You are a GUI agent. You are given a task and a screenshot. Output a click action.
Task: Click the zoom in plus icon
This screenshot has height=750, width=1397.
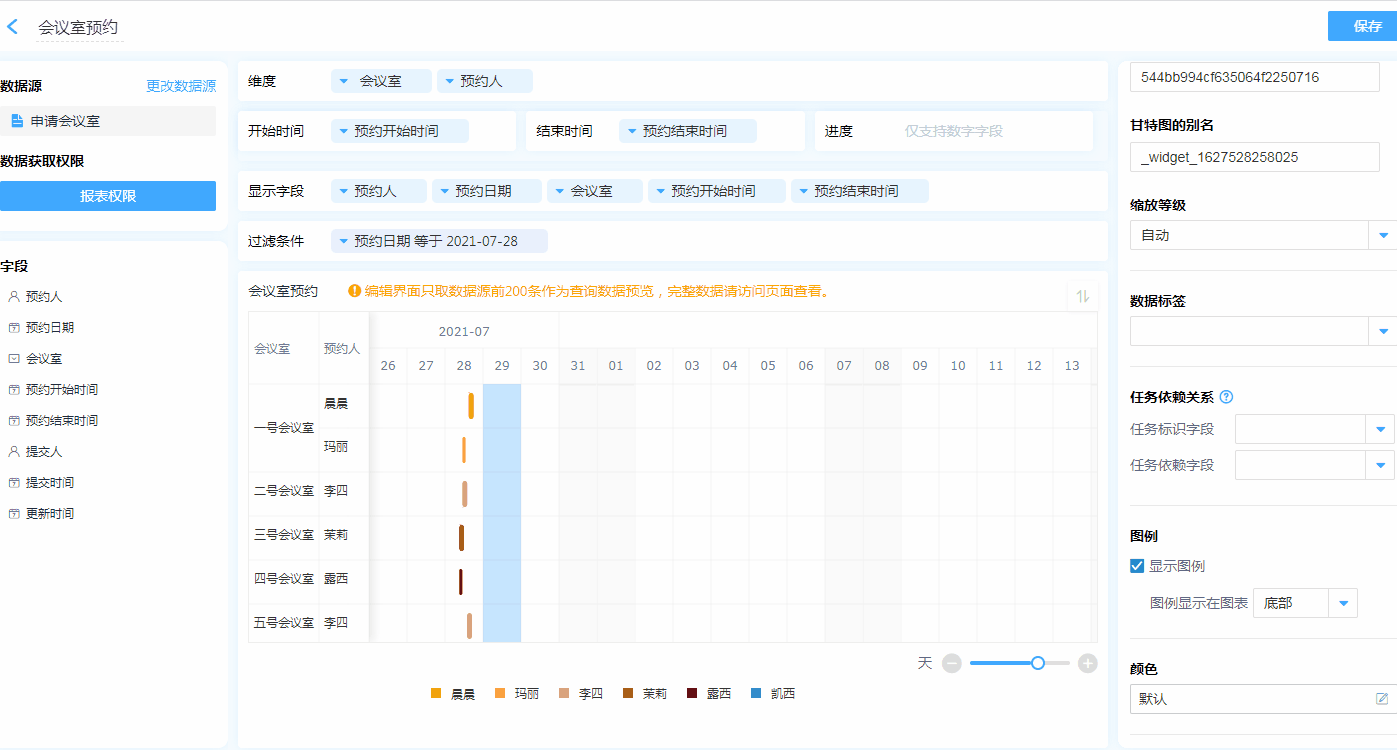pyautogui.click(x=1088, y=663)
